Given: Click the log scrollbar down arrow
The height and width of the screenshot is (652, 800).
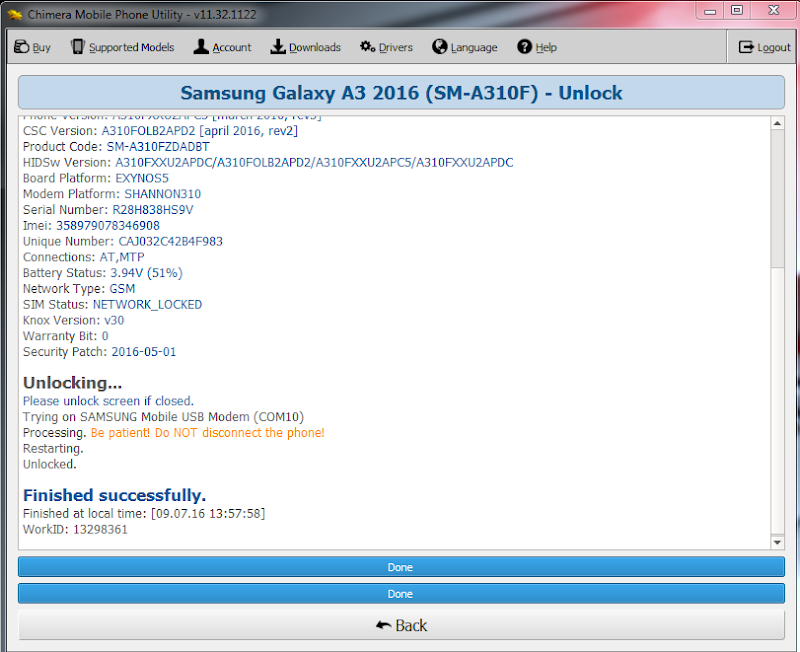Looking at the screenshot, I should click(x=777, y=542).
